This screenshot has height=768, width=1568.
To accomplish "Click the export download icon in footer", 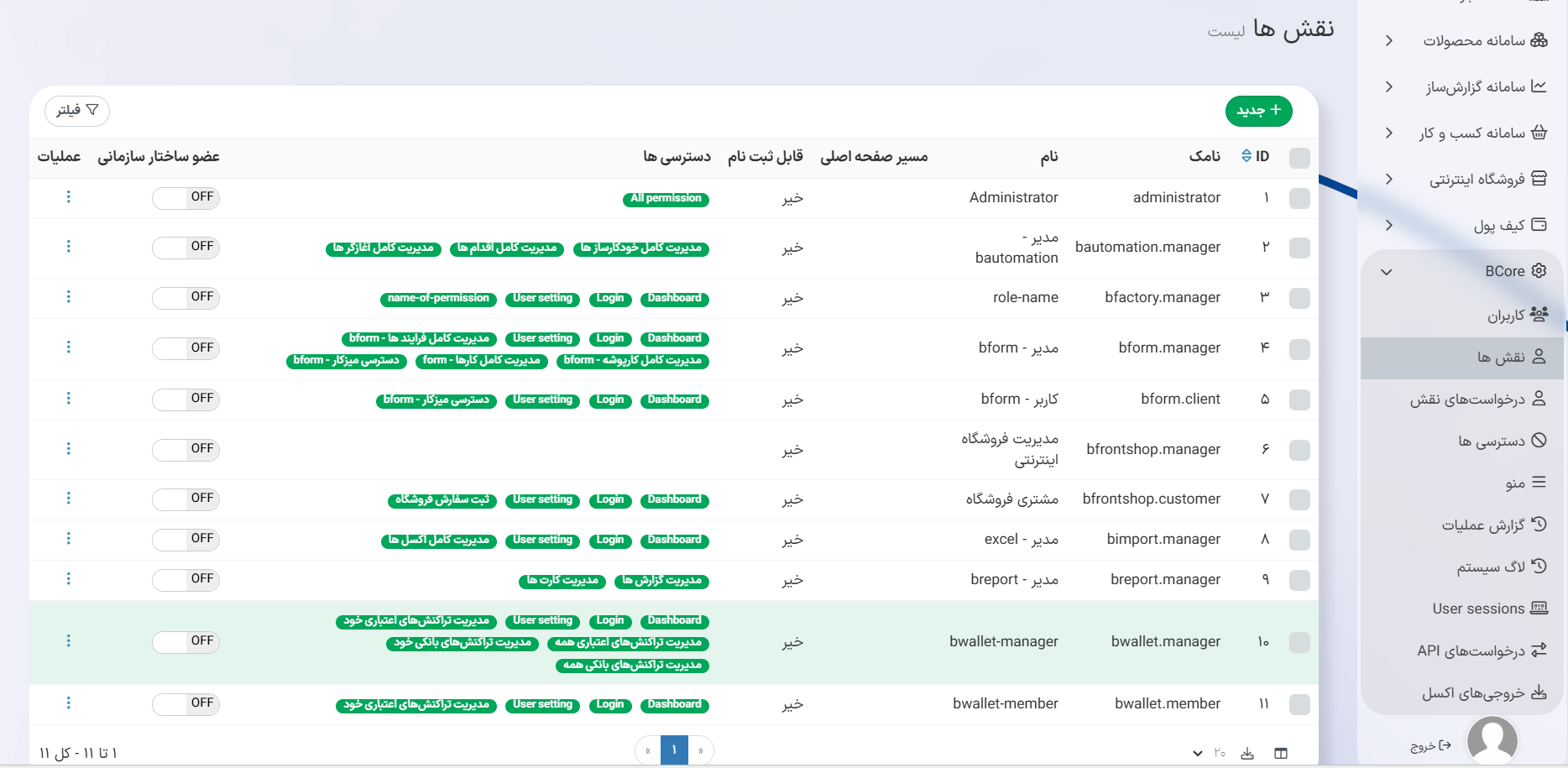I will (x=1247, y=753).
